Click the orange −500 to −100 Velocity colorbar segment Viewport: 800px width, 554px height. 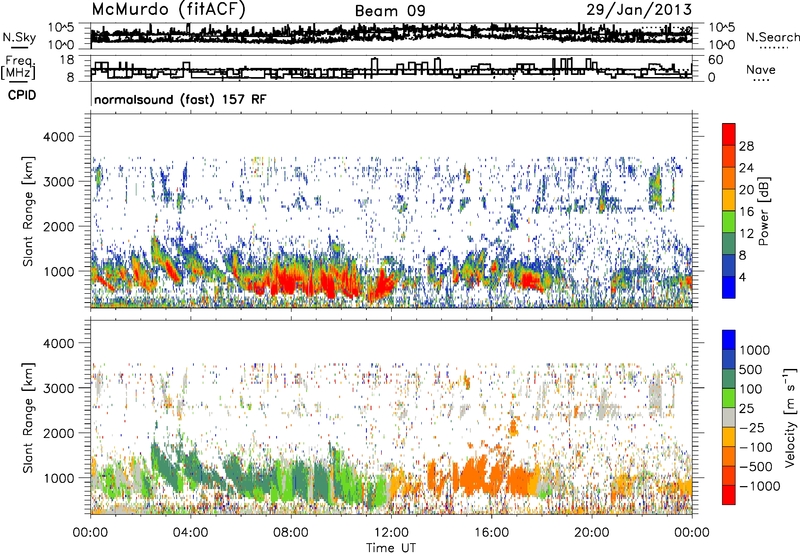729,456
